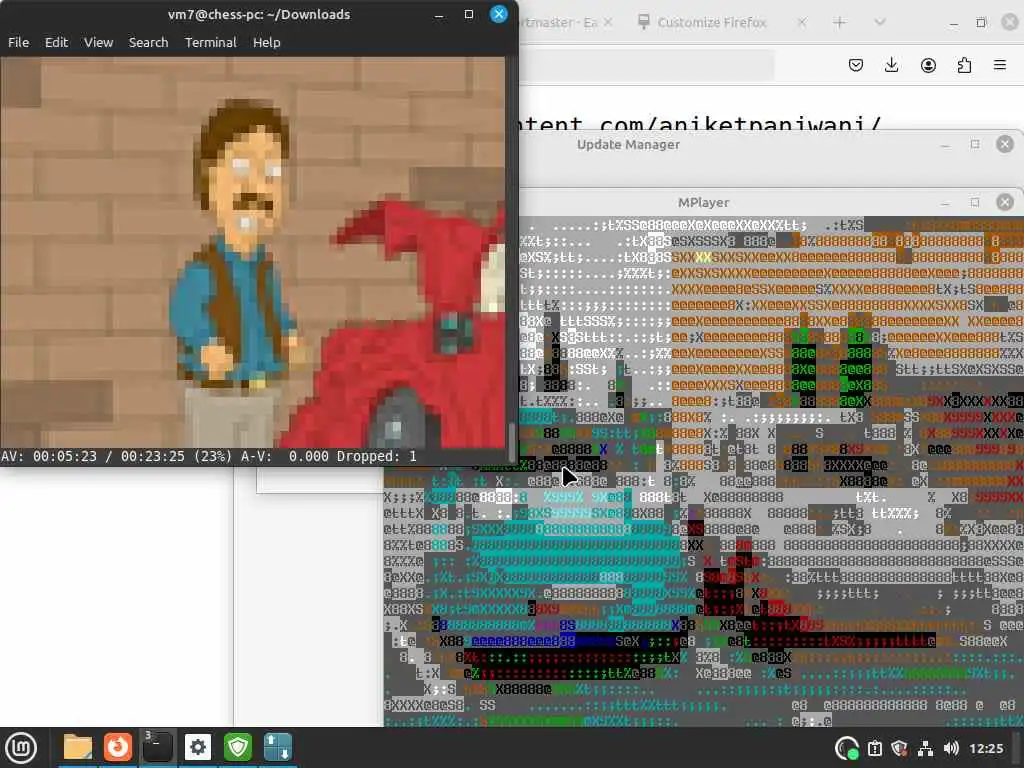The height and width of the screenshot is (768, 1024).
Task: Open System Settings from taskbar
Action: click(x=198, y=747)
